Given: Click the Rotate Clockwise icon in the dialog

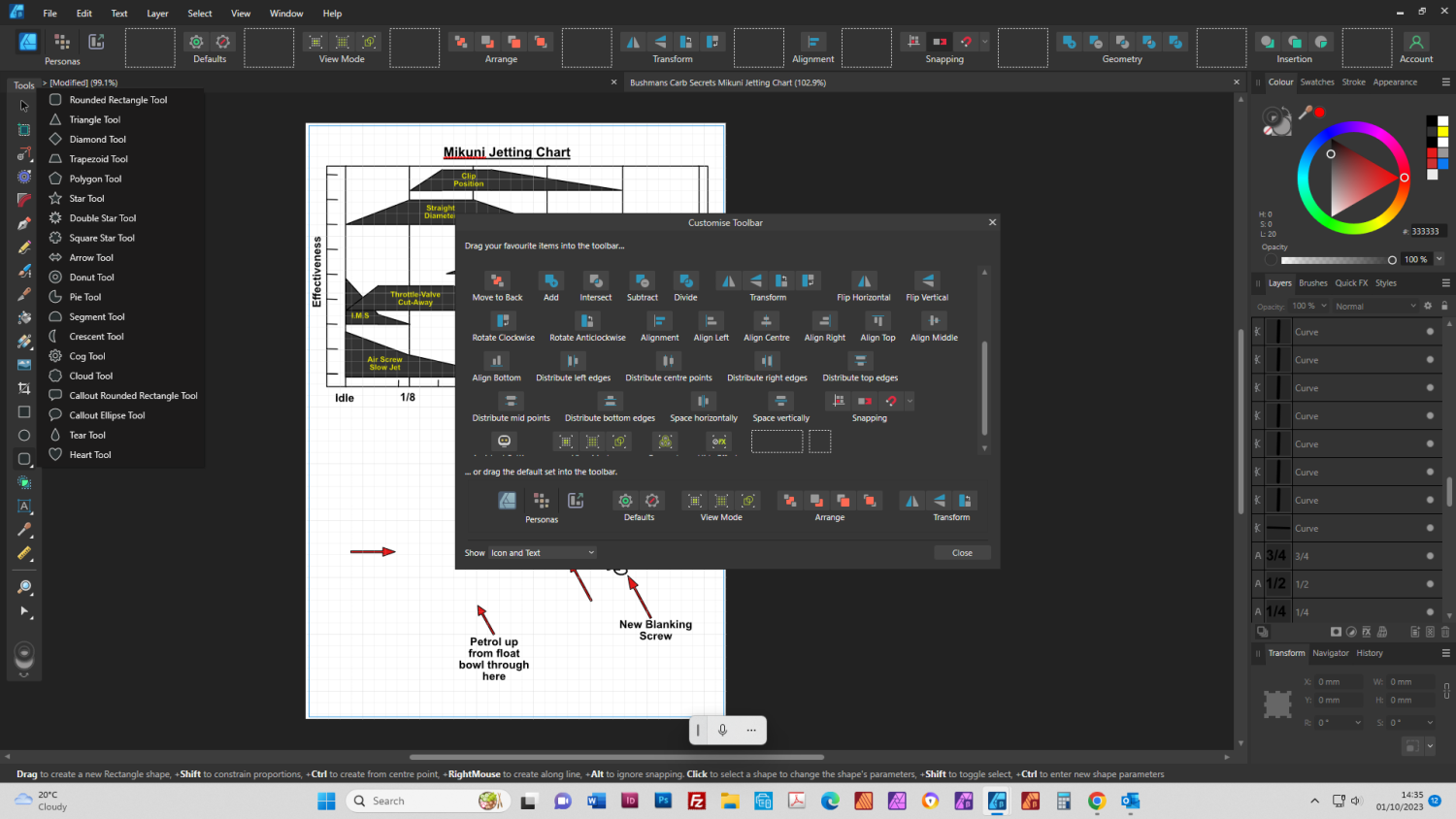Looking at the screenshot, I should [x=504, y=320].
